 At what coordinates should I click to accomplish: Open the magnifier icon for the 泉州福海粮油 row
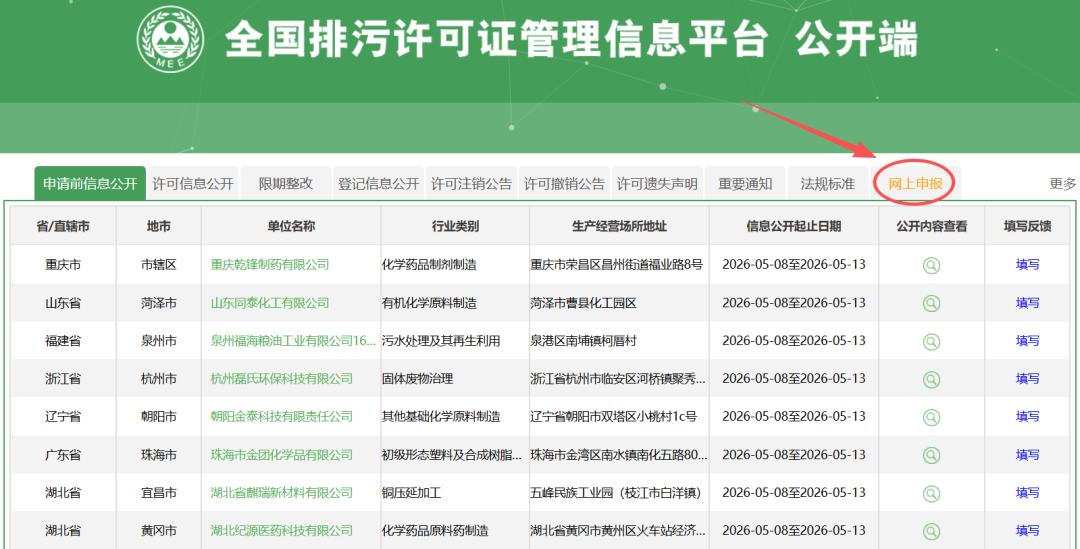click(x=931, y=341)
